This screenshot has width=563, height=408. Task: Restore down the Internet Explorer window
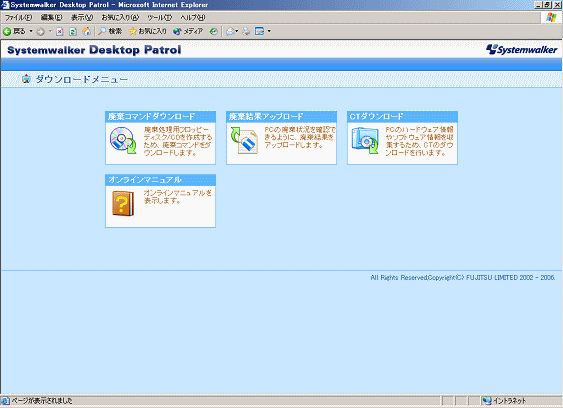547,5
